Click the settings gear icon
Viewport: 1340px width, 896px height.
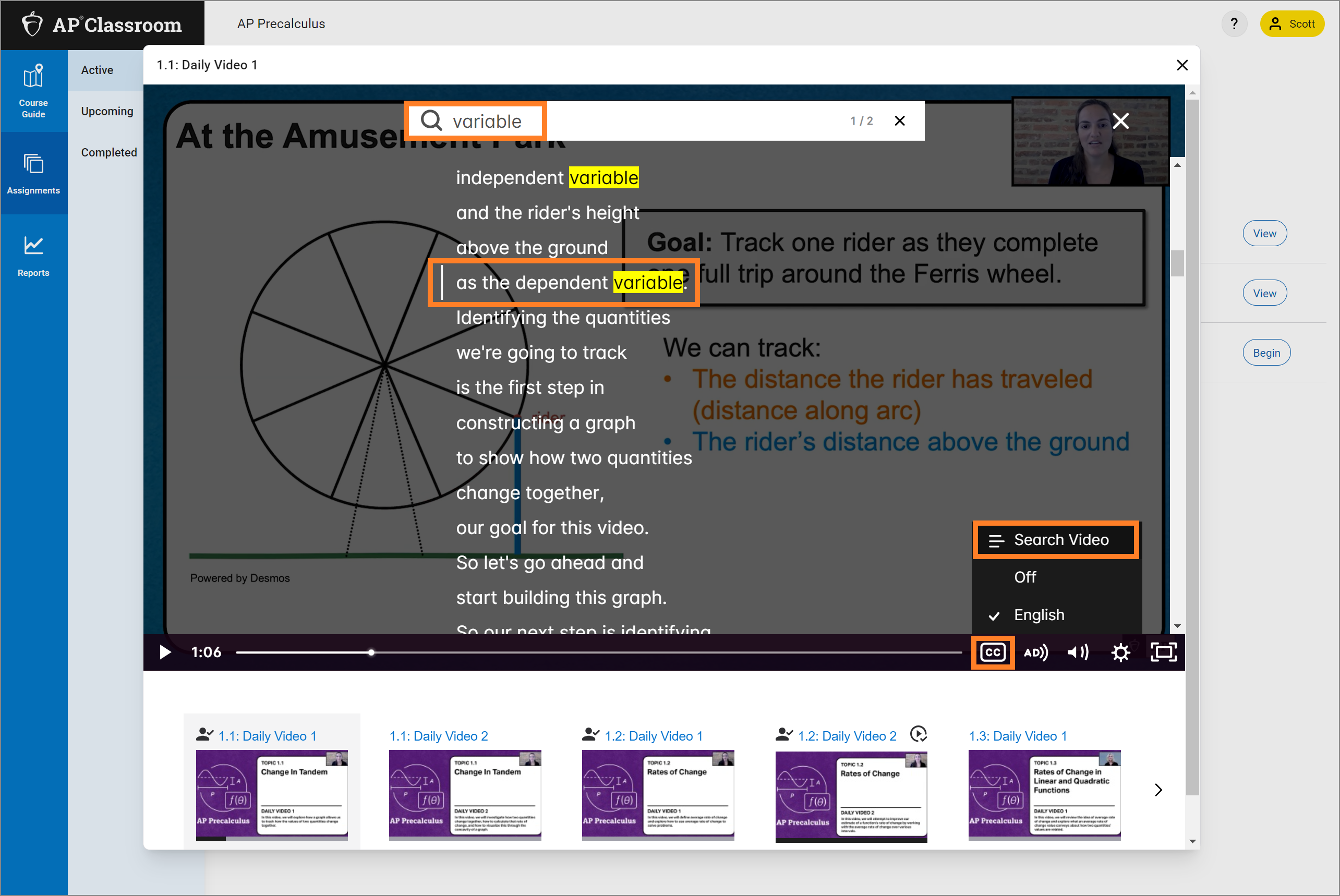(1120, 652)
